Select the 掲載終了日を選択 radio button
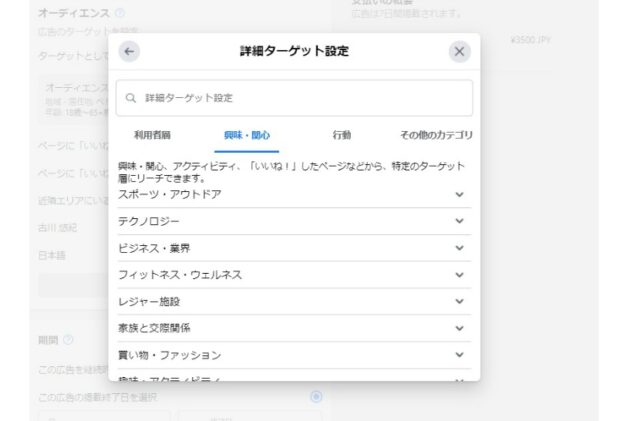 click(x=316, y=397)
